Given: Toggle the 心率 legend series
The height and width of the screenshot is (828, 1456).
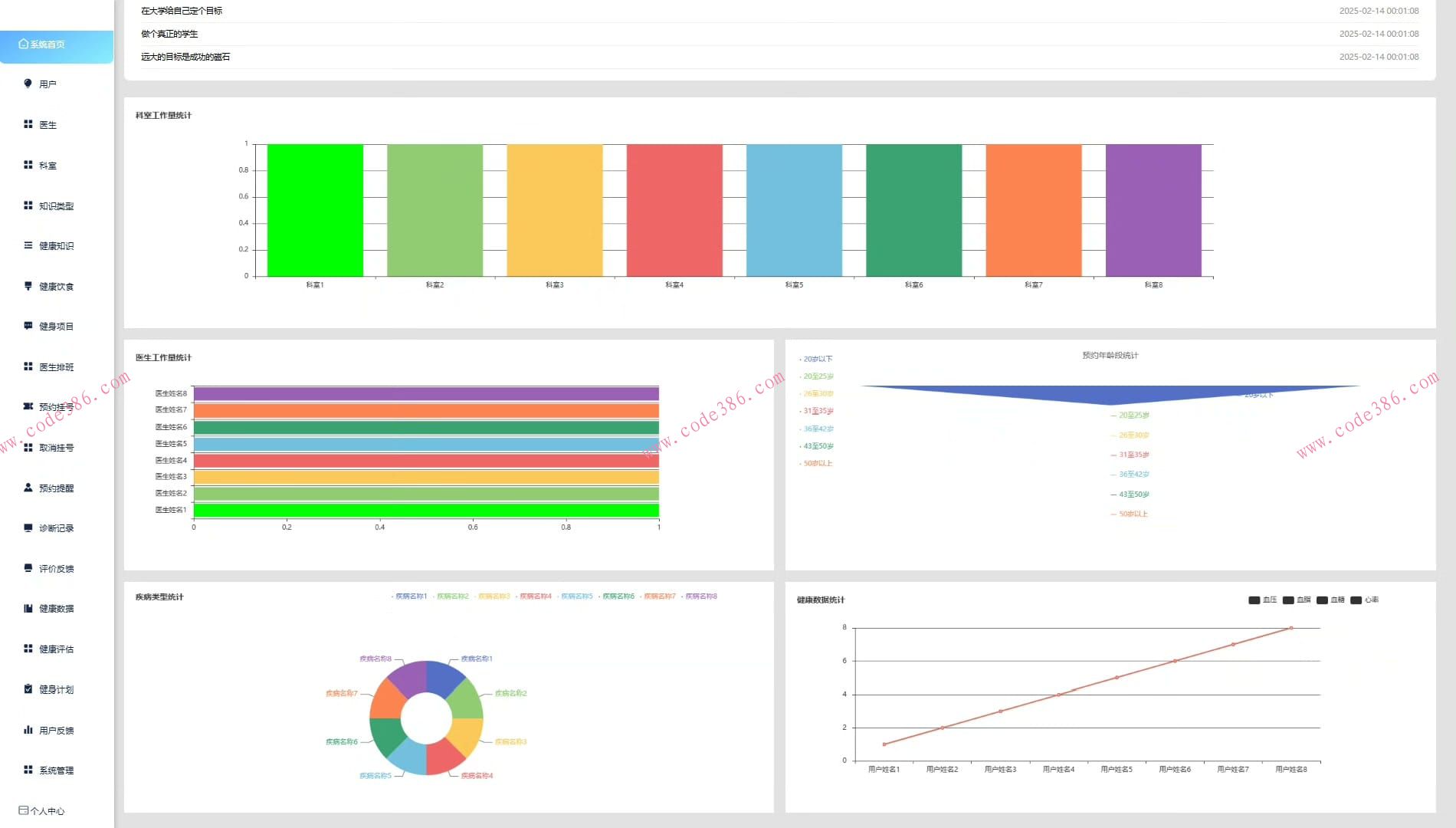Looking at the screenshot, I should 1365,600.
